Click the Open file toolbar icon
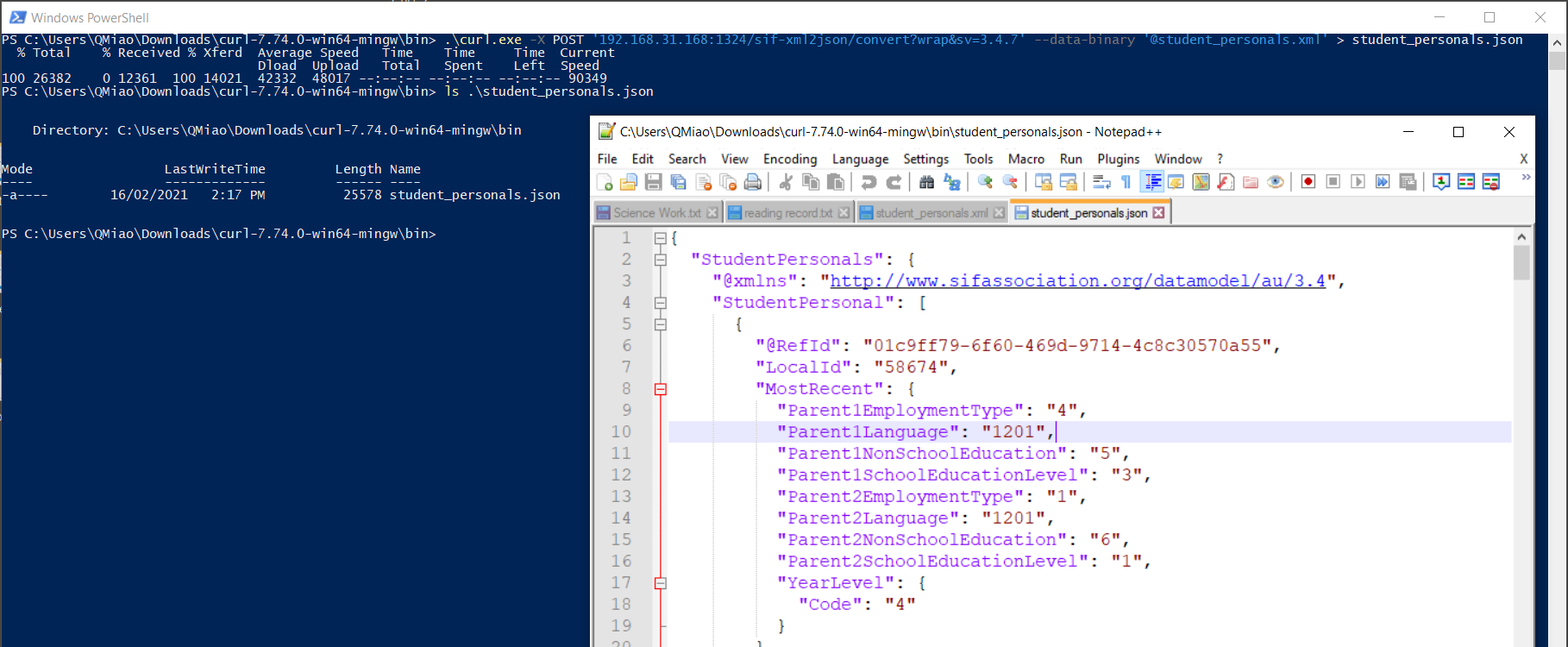 pyautogui.click(x=629, y=182)
